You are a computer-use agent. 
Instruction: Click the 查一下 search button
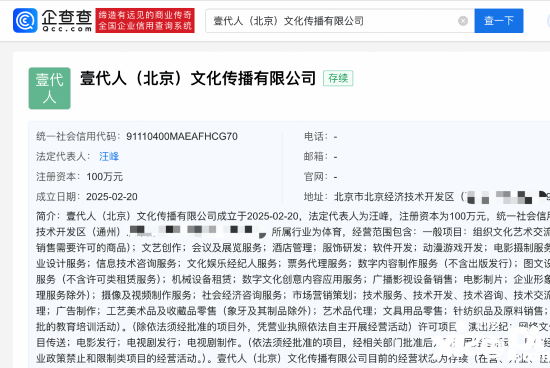click(499, 21)
